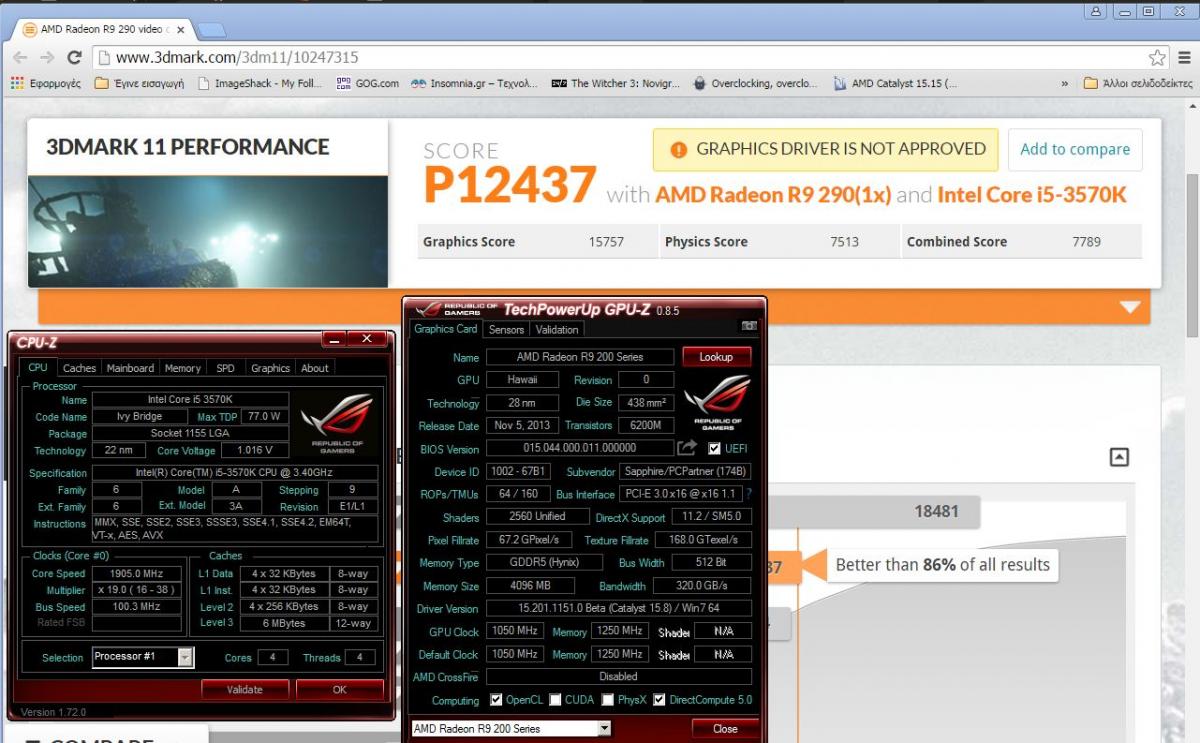Image resolution: width=1200 pixels, height=743 pixels.
Task: Click the Close button in GPU-Z
Action: coord(725,729)
